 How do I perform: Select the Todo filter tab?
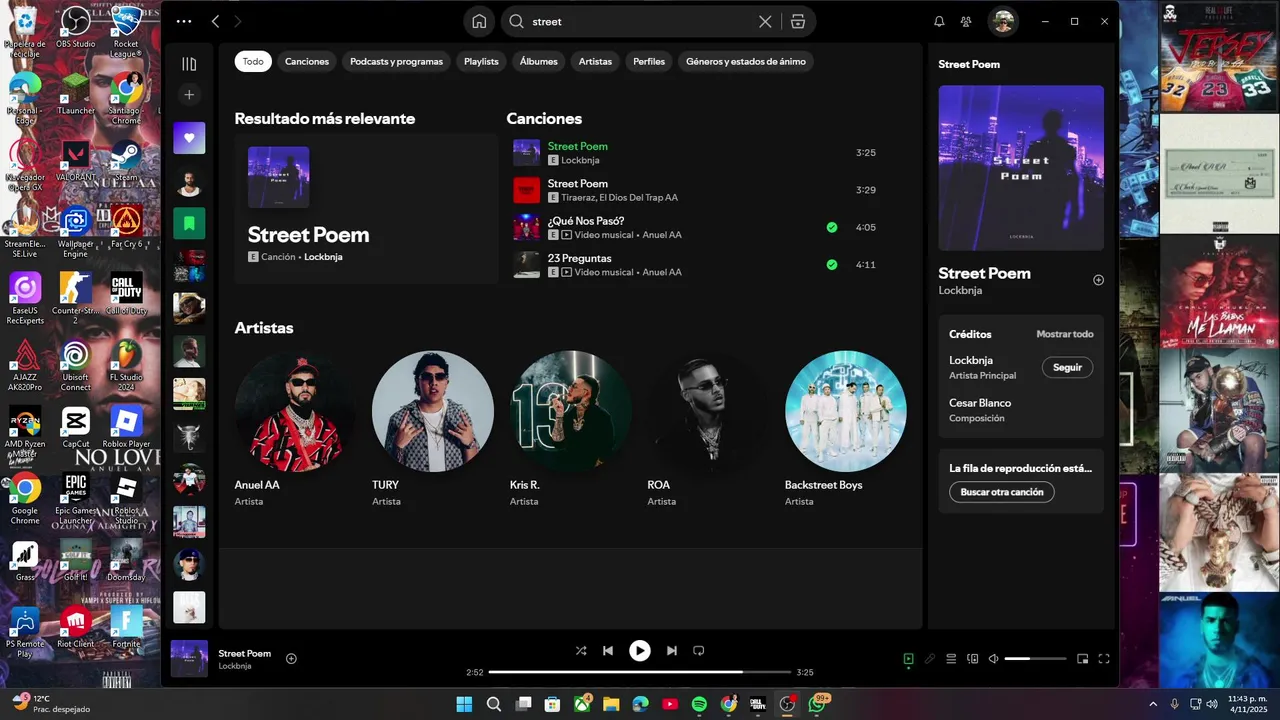pyautogui.click(x=253, y=61)
